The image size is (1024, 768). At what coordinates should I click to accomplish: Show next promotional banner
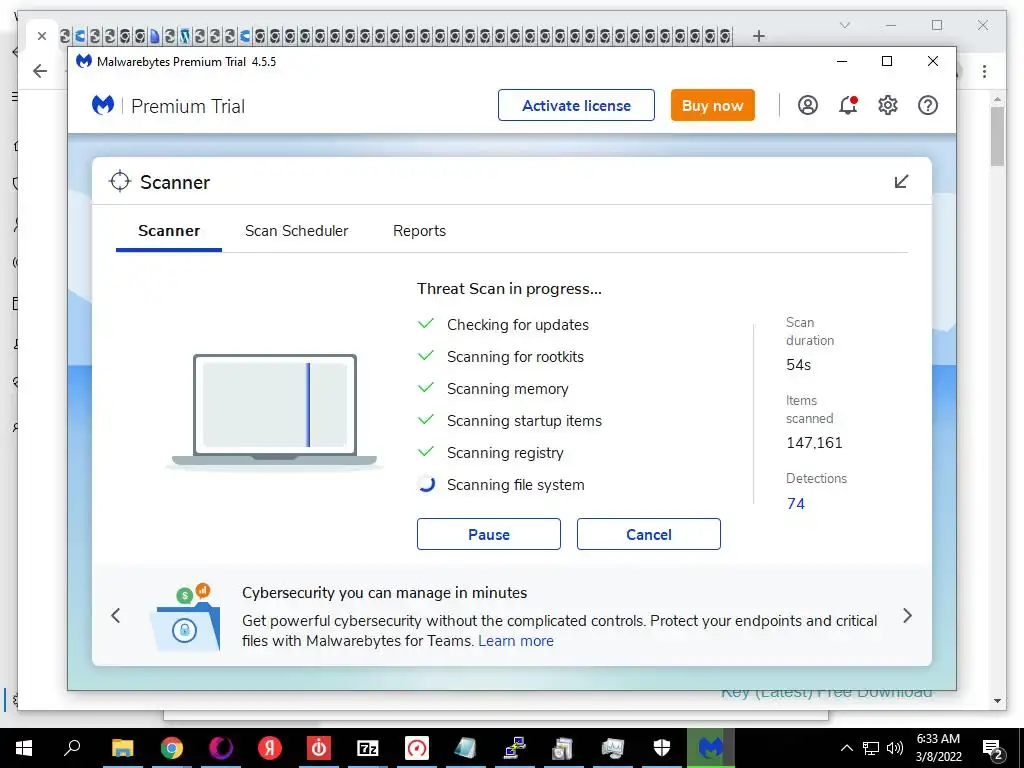pyautogui.click(x=907, y=615)
